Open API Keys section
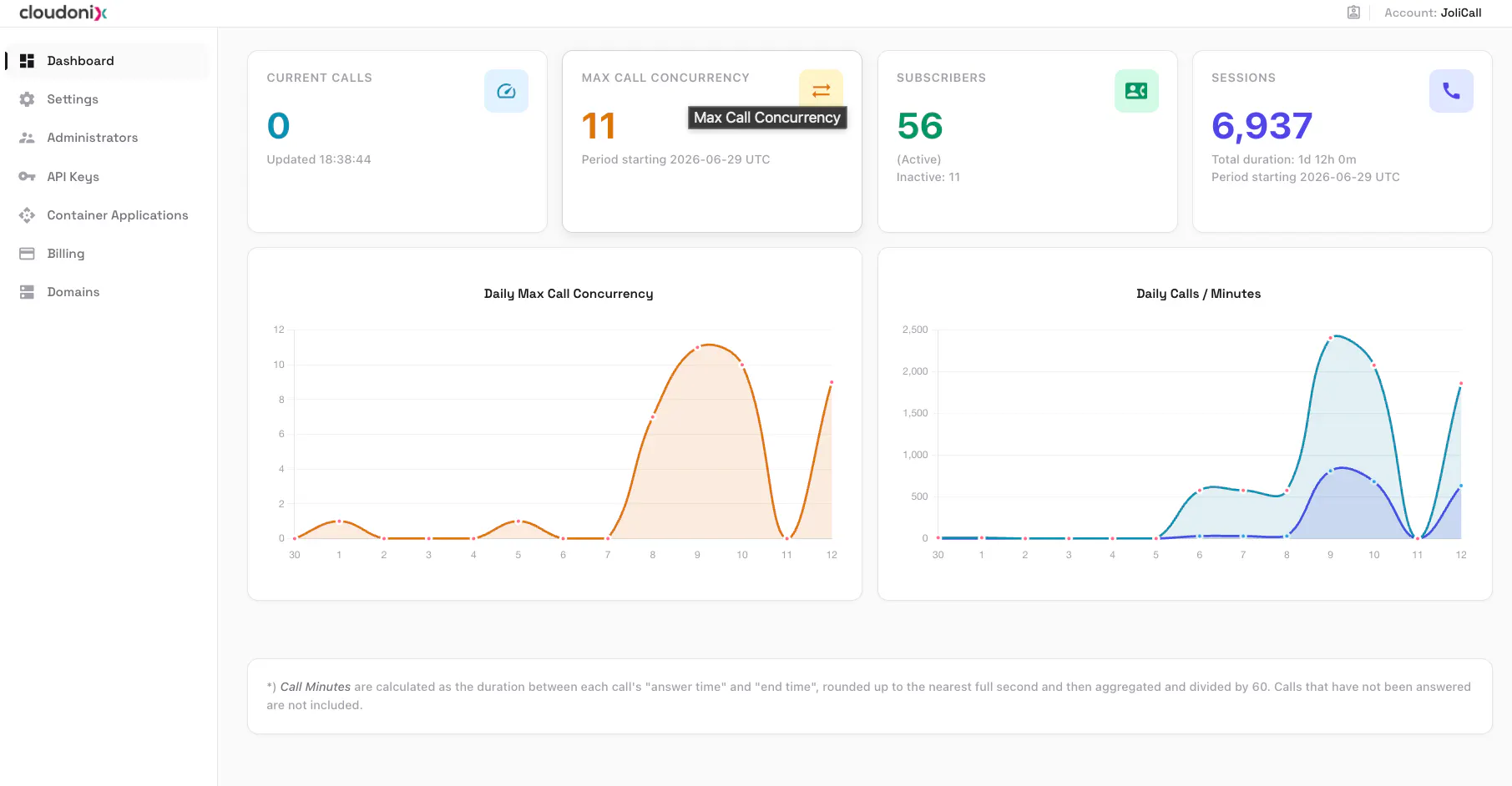 [x=108, y=177]
